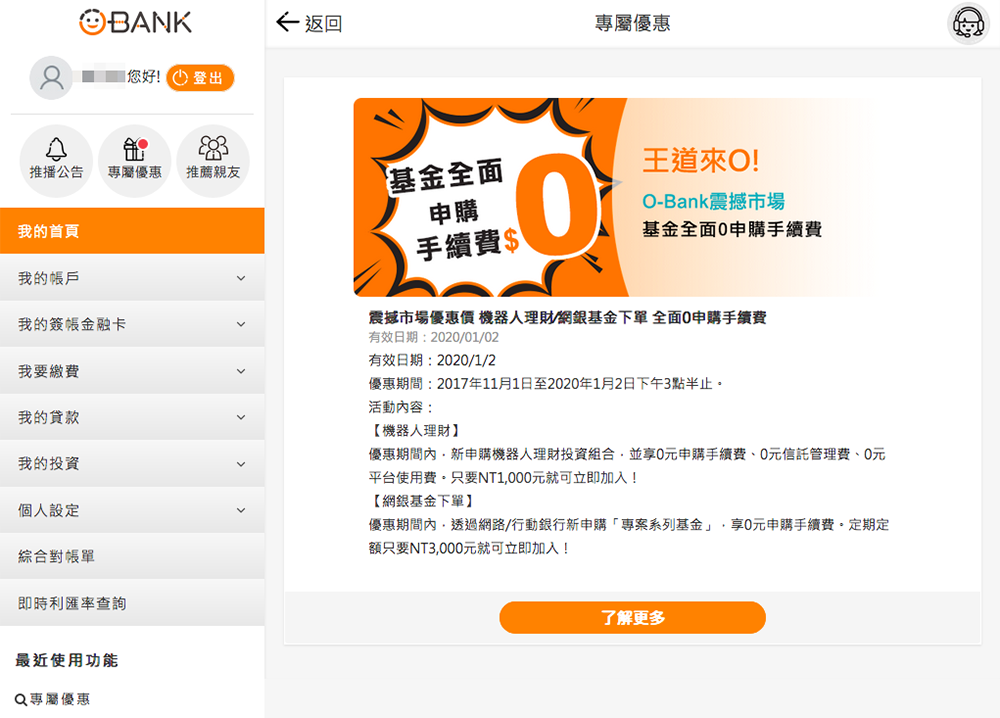Select 我的首頁 in the sidebar
The image size is (1000, 718).
click(132, 231)
